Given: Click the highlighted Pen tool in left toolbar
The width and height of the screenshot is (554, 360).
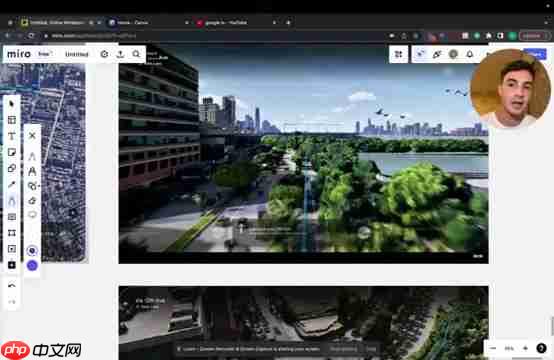Looking at the screenshot, I should click(x=12, y=201).
